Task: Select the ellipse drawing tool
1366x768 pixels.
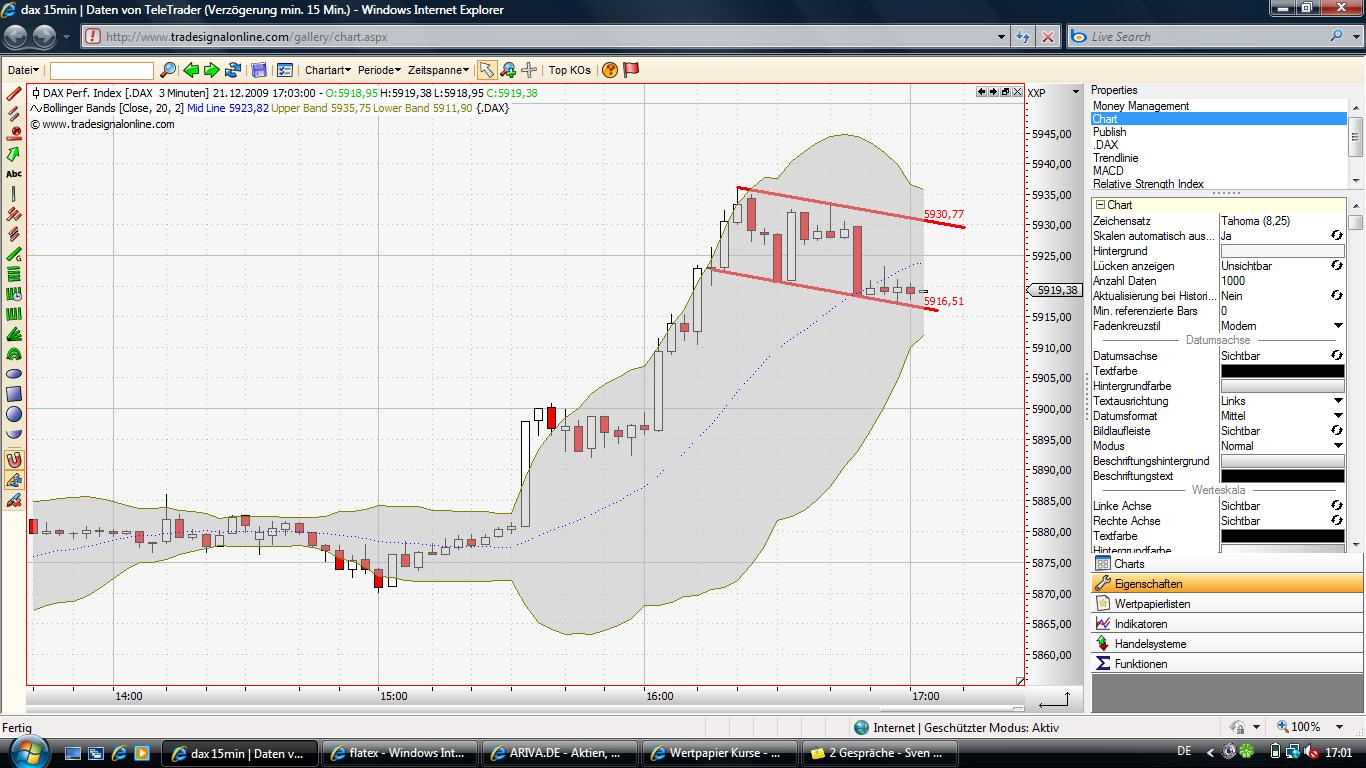Action: pos(13,374)
